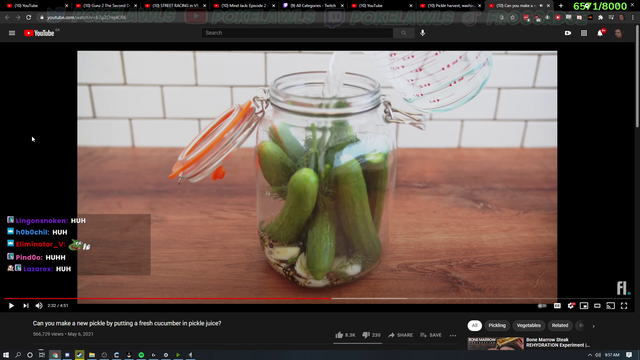The image size is (640, 360).
Task: Go back with the browser back arrow
Action: pos(7,18)
